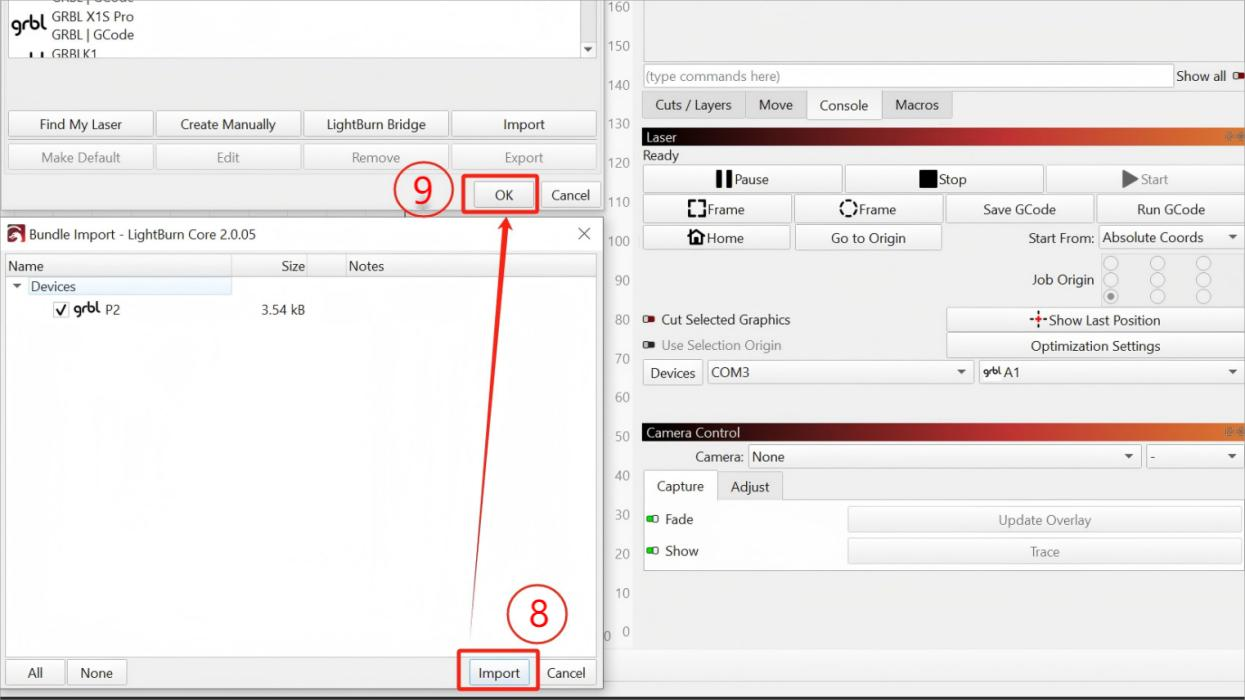Click the Start play button
The width and height of the screenshot is (1245, 700).
pos(1145,179)
